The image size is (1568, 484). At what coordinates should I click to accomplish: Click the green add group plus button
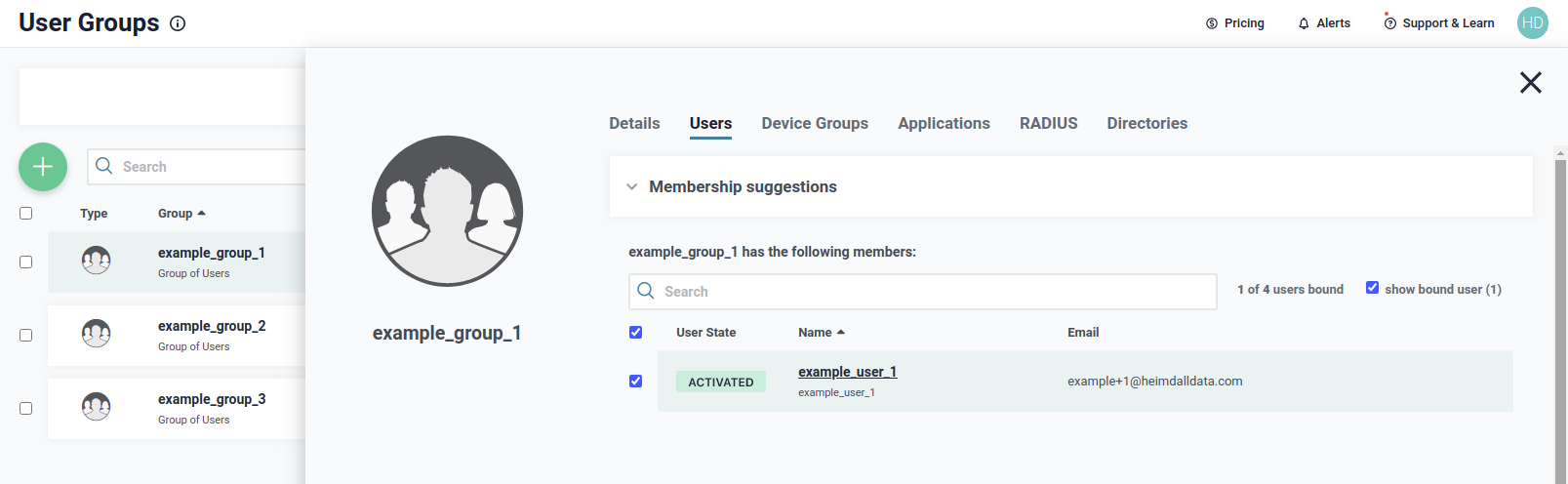(x=43, y=167)
